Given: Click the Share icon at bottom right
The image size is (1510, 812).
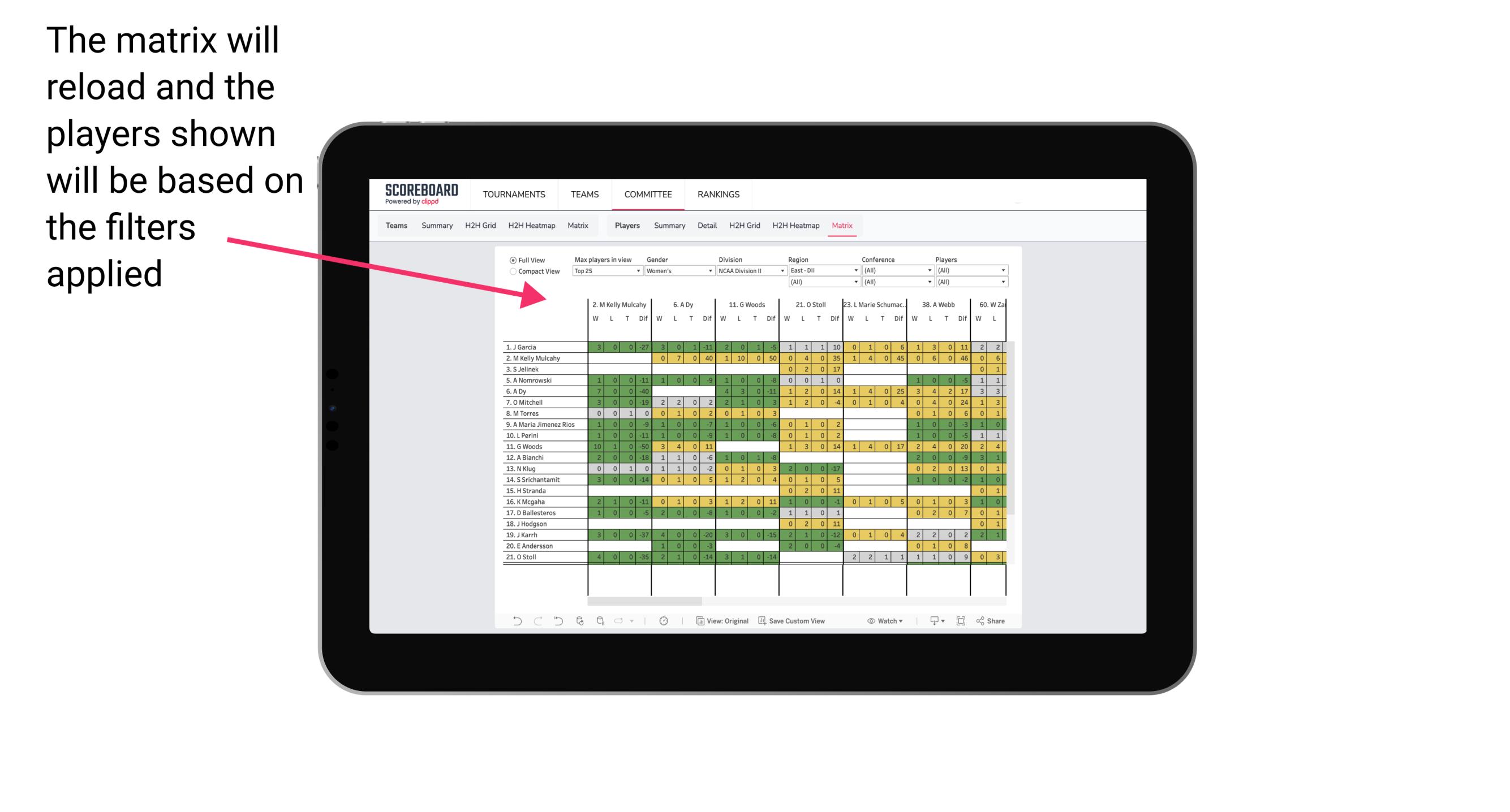Looking at the screenshot, I should pyautogui.click(x=992, y=620).
